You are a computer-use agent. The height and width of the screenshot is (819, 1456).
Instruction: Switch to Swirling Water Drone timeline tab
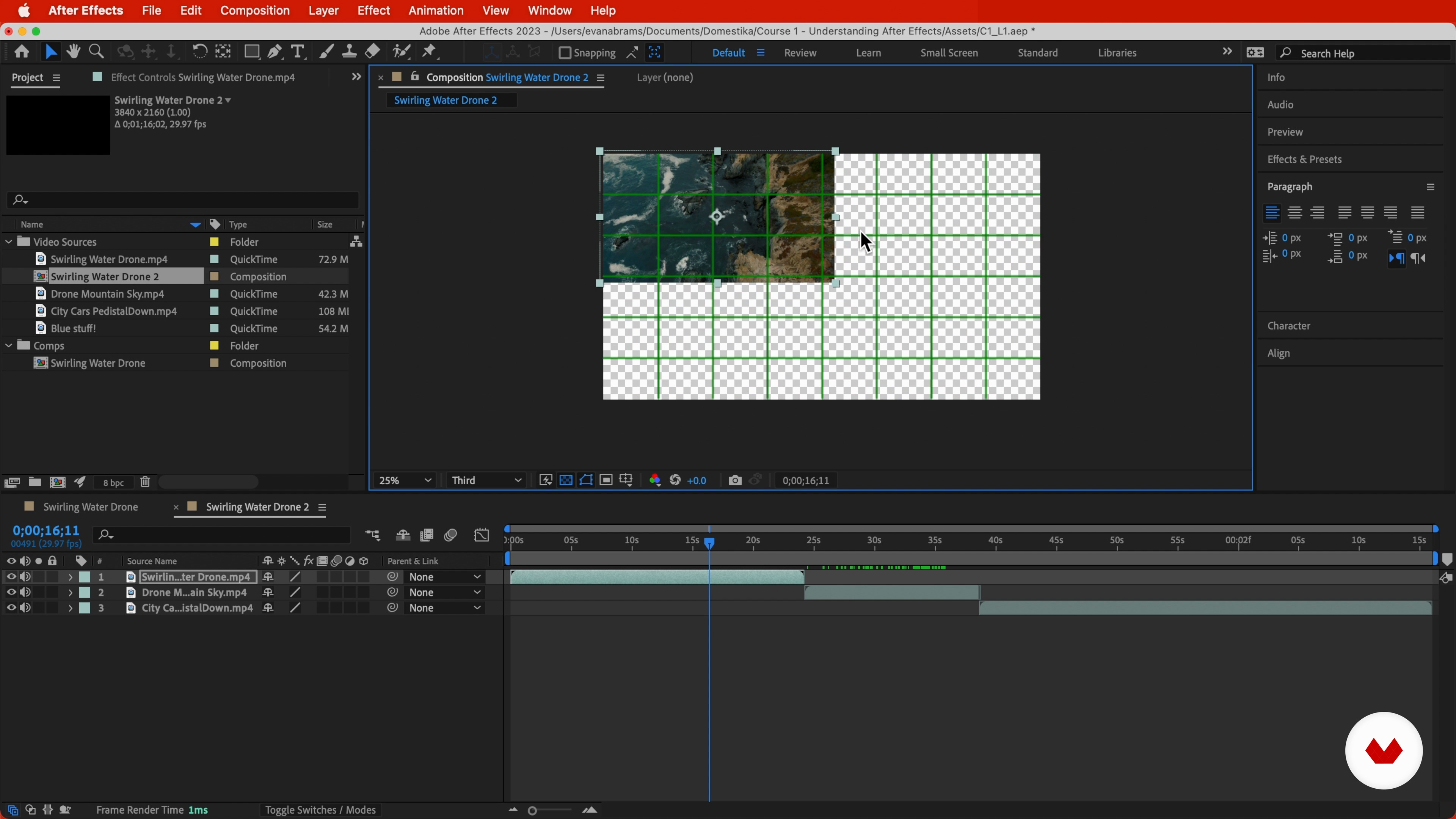point(91,507)
